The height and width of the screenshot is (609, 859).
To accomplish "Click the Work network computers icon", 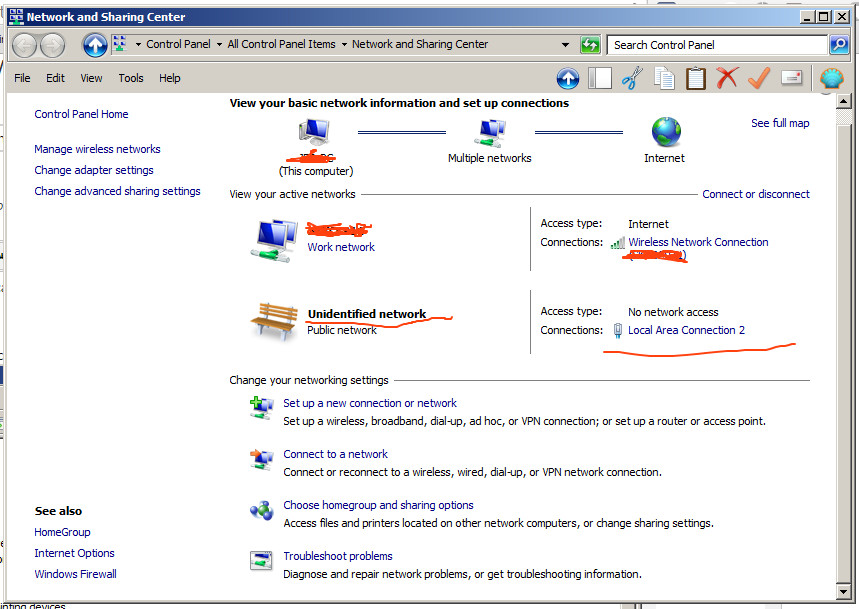I will point(275,240).
